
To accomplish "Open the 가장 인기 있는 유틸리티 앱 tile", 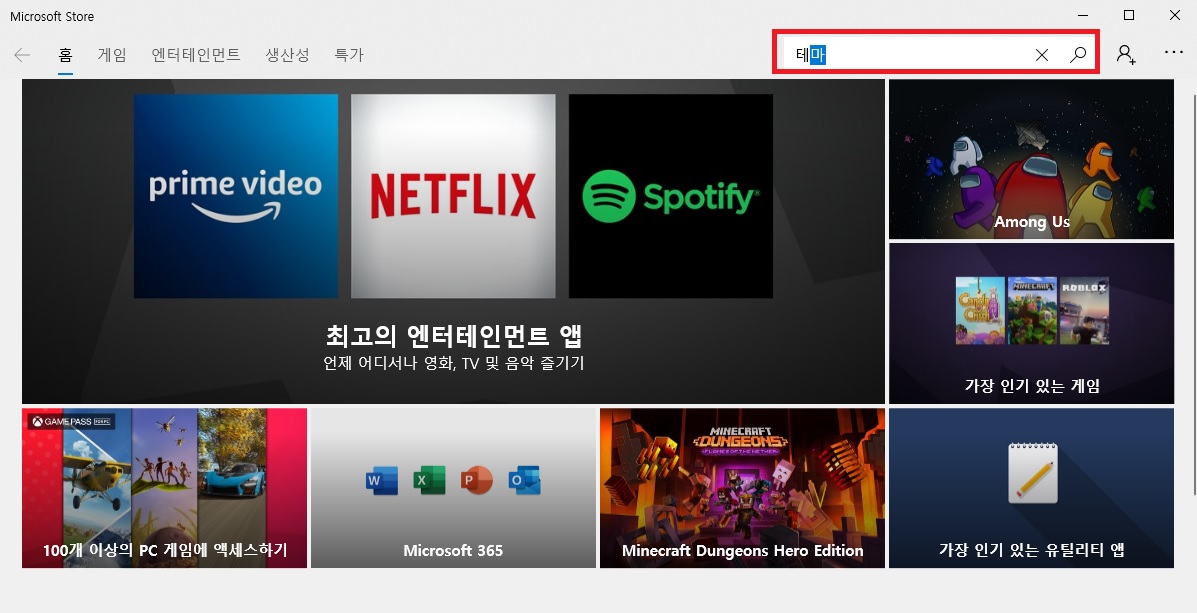I will [1031, 488].
